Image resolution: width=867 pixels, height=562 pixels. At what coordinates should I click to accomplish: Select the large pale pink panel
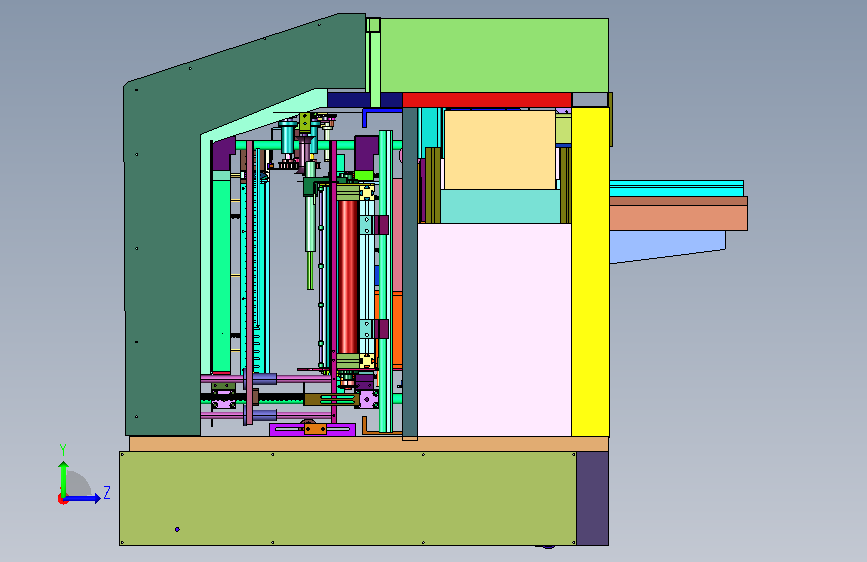[494, 330]
